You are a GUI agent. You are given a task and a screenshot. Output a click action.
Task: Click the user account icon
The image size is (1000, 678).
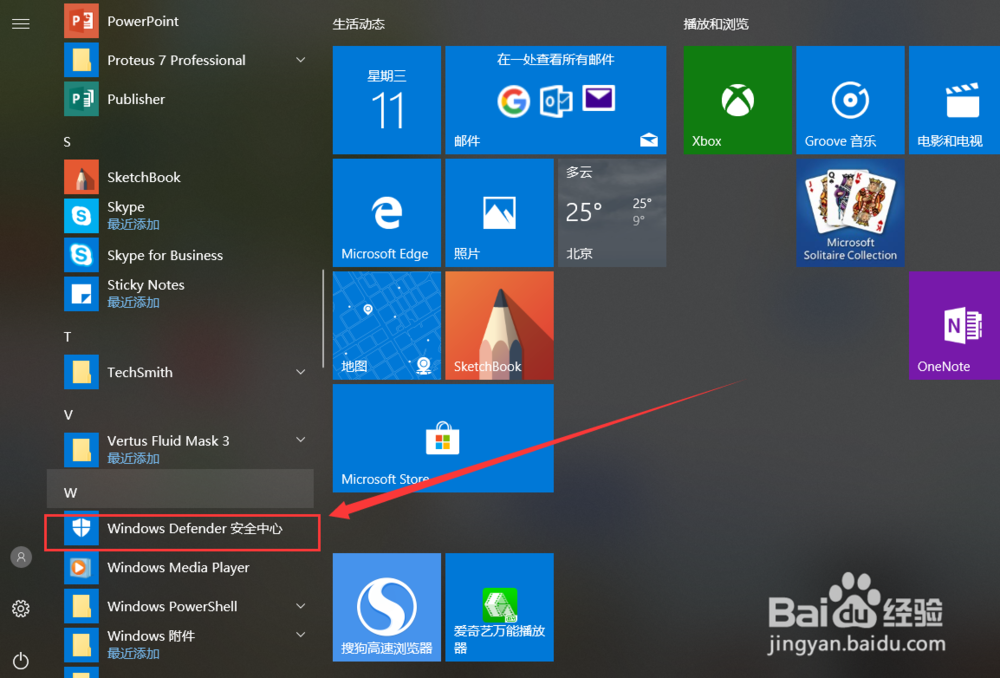21,557
